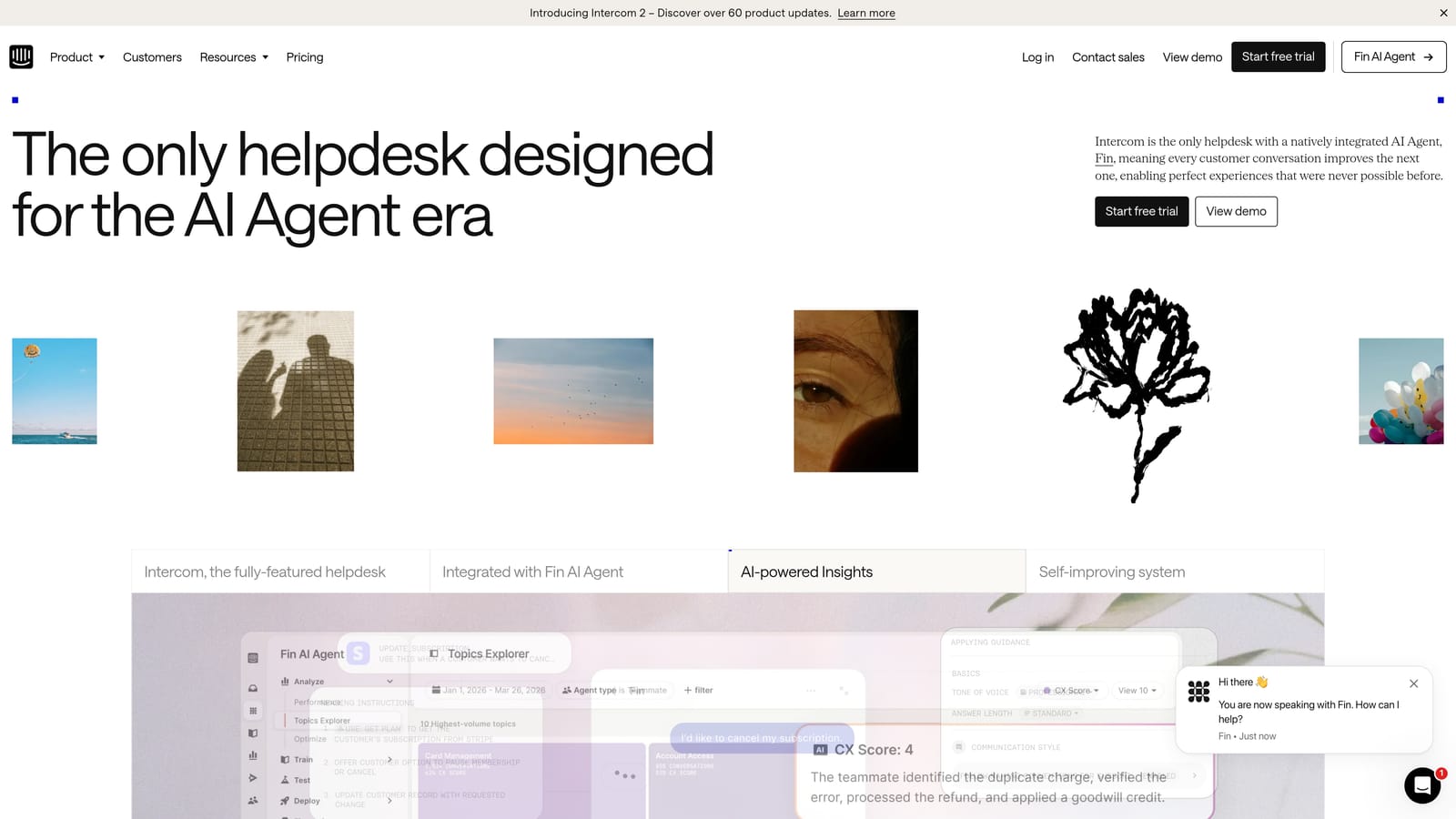Screen dimensions: 1456x819
Task: Select the 'Intercom, the fully-featured helpdesk' tab
Action: 281,571
